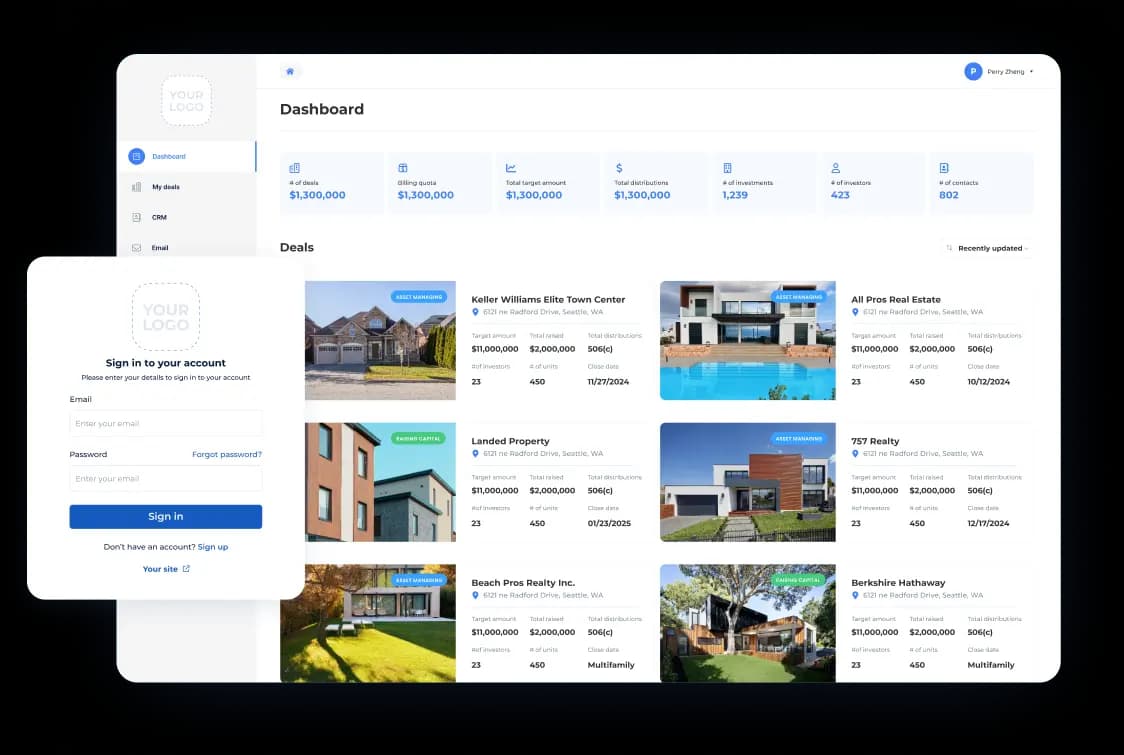Viewport: 1124px width, 755px height.
Task: Open the Recently updated sort dropdown
Action: coord(991,248)
